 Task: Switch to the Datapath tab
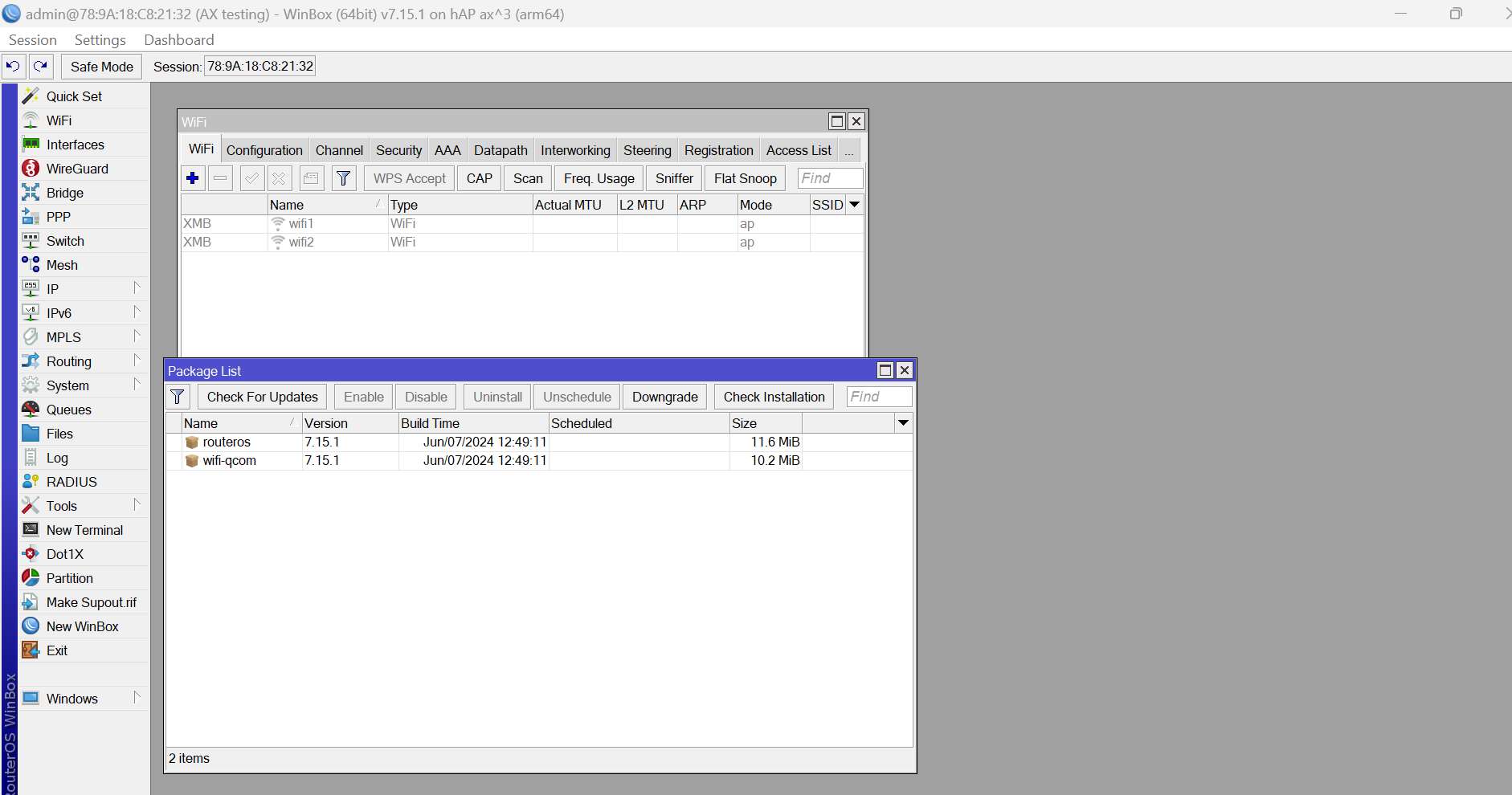tap(501, 150)
